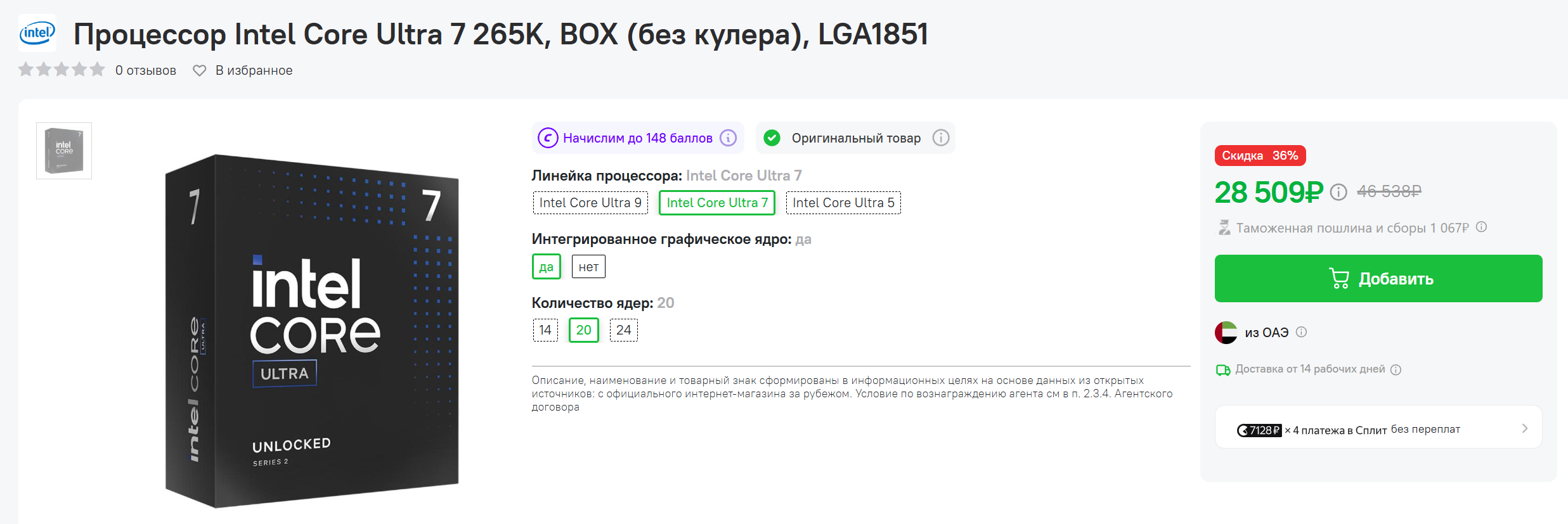Image resolution: width=1568 pixels, height=524 pixels.
Task: Click the crossed-out price 46 538₽
Action: 1389,191
